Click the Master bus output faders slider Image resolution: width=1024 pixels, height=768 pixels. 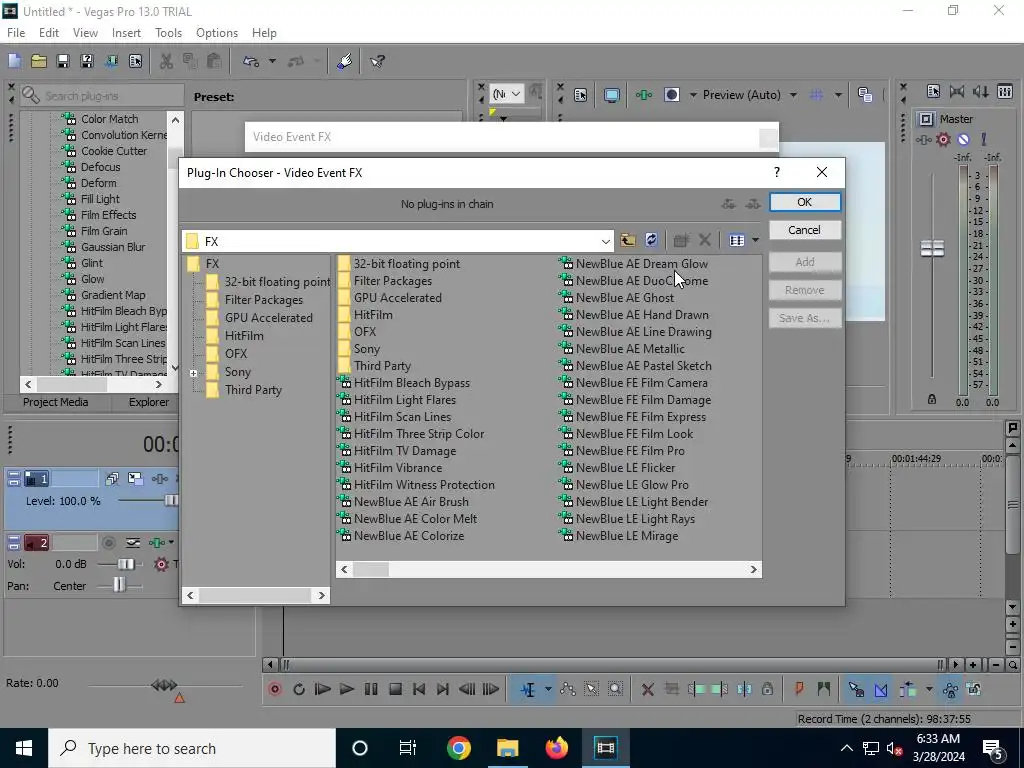(x=932, y=248)
